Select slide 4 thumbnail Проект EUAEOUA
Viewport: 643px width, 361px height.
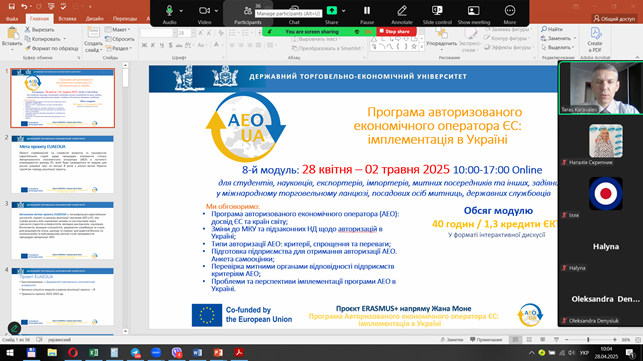click(63, 297)
